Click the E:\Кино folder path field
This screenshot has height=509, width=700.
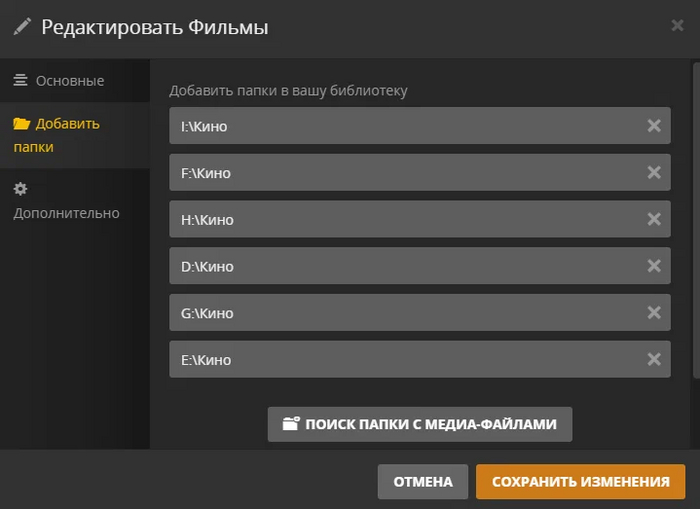tap(400, 360)
